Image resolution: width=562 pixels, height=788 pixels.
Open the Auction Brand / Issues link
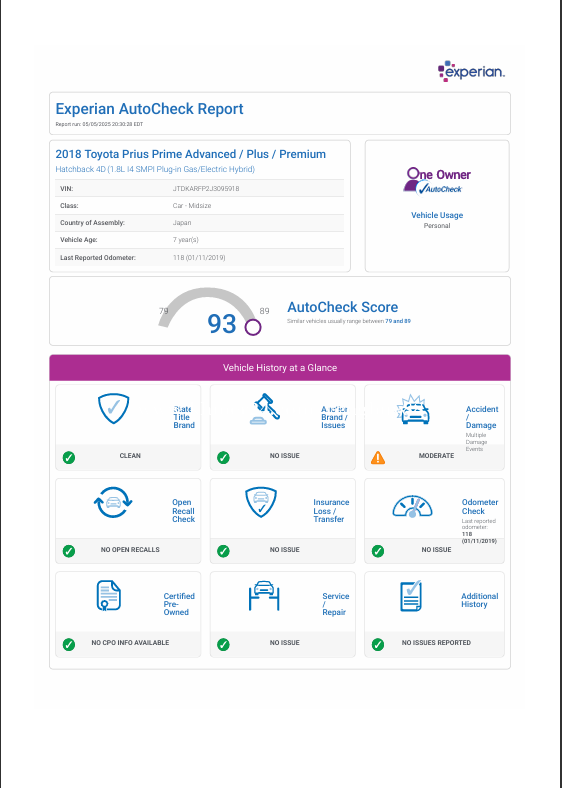[x=334, y=417]
